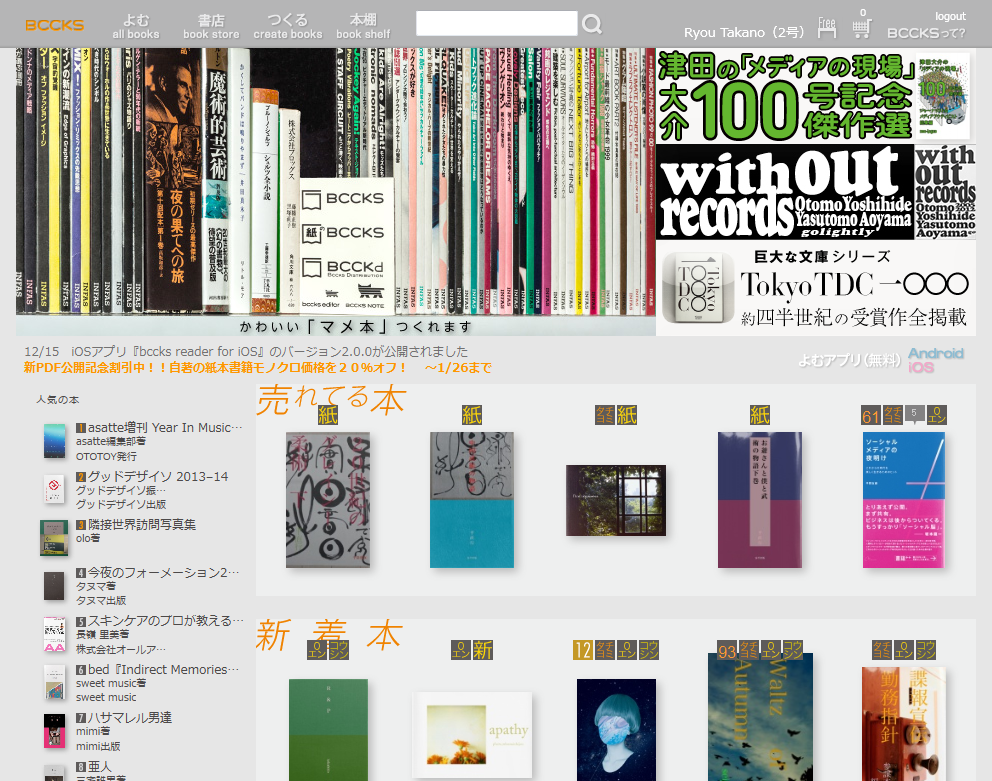This screenshot has height=781, width=992.
Task: Open first calligraphy-cover book in 売れてる本
Action: 328,500
